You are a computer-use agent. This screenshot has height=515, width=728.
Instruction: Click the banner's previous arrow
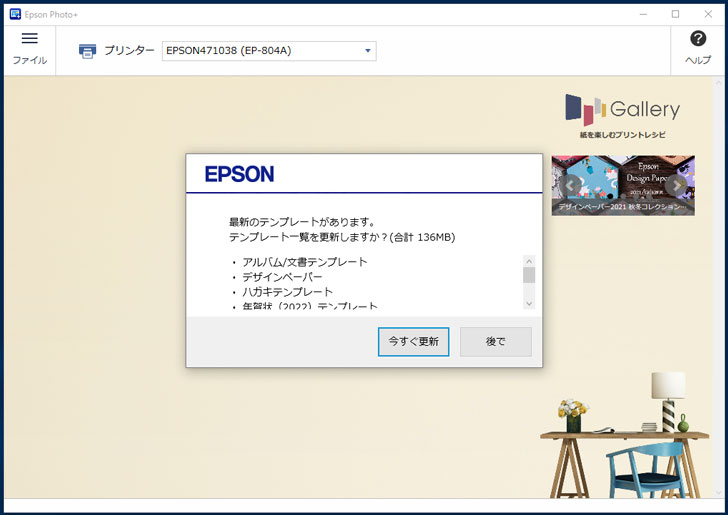point(570,185)
